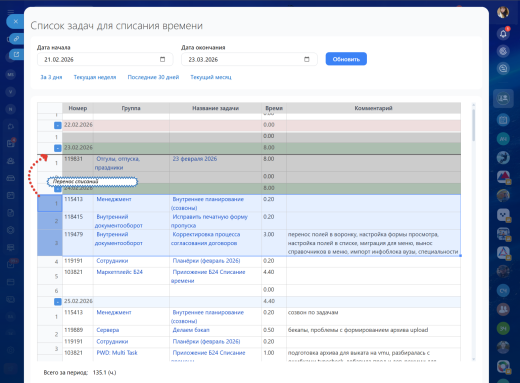520x383 pixels.
Task: Open the 'Корректировка процесса согласования договоров' task
Action: pyautogui.click(x=206, y=239)
